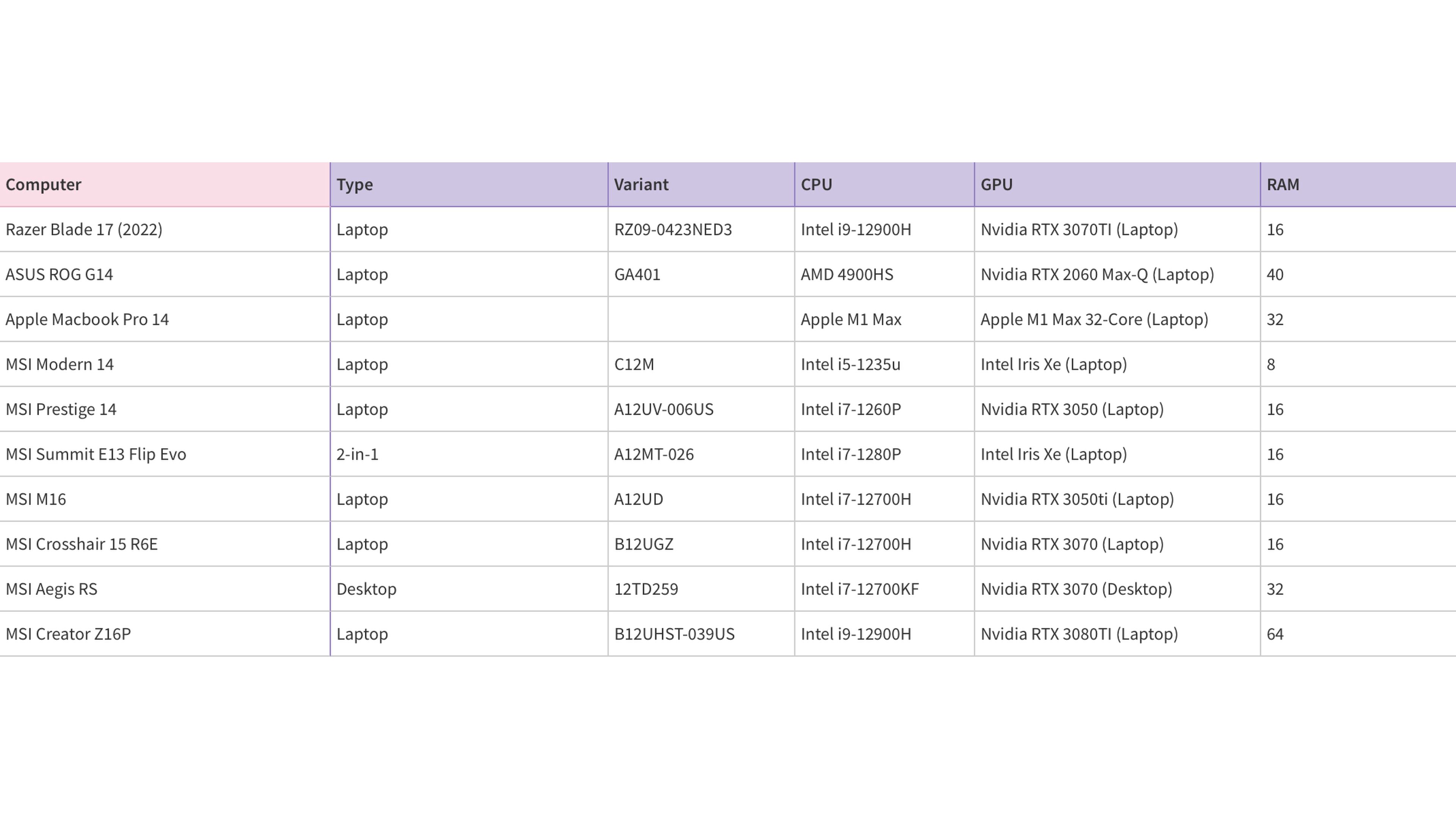This screenshot has height=819, width=1456.
Task: Click Laptop type in ASUS ROG row
Action: pyautogui.click(x=469, y=274)
